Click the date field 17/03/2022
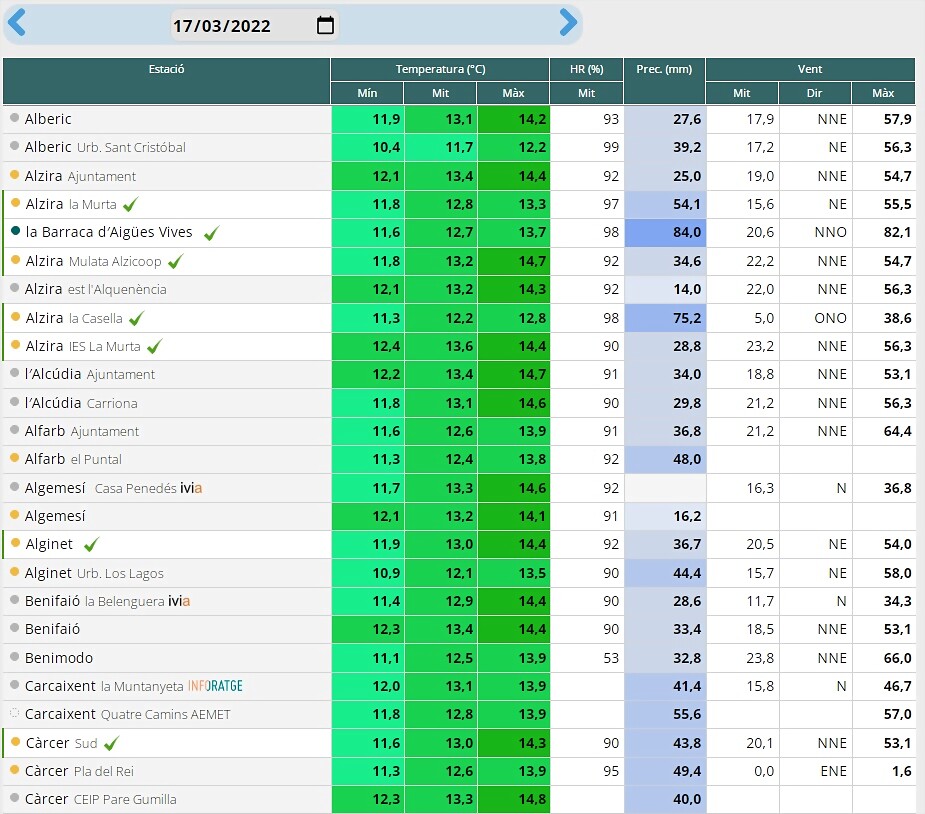This screenshot has width=925, height=814. coord(254,25)
